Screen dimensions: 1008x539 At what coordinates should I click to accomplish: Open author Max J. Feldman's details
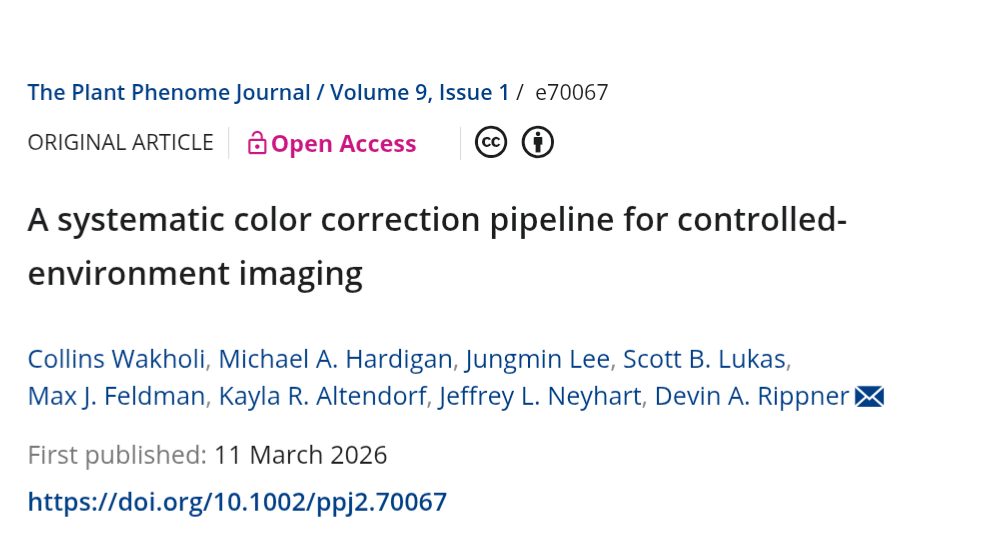(x=116, y=396)
